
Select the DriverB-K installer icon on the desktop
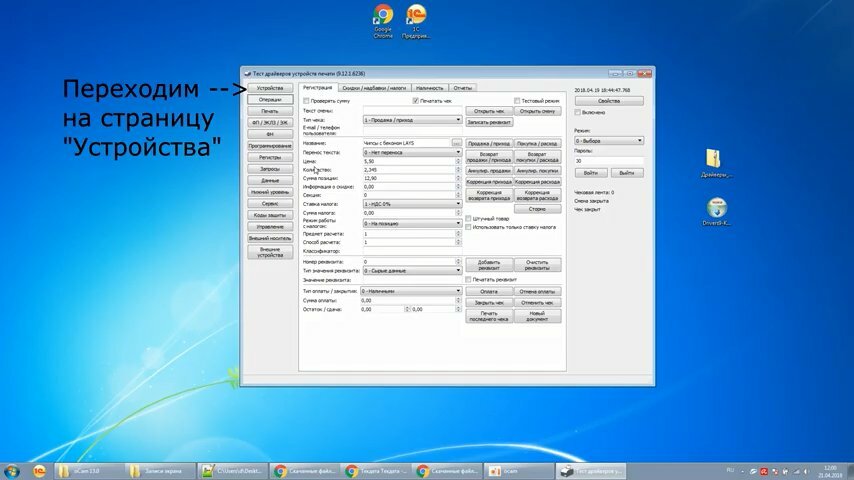point(716,212)
